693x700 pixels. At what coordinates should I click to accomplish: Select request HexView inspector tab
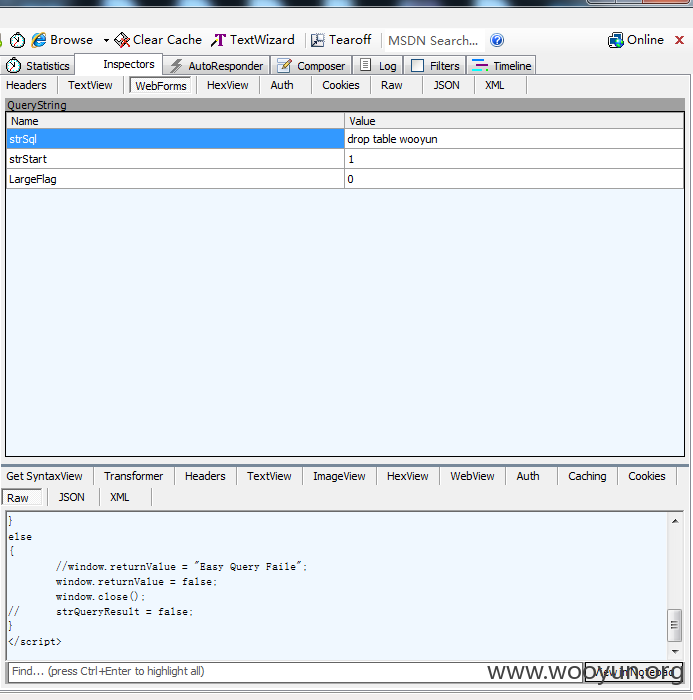click(228, 85)
